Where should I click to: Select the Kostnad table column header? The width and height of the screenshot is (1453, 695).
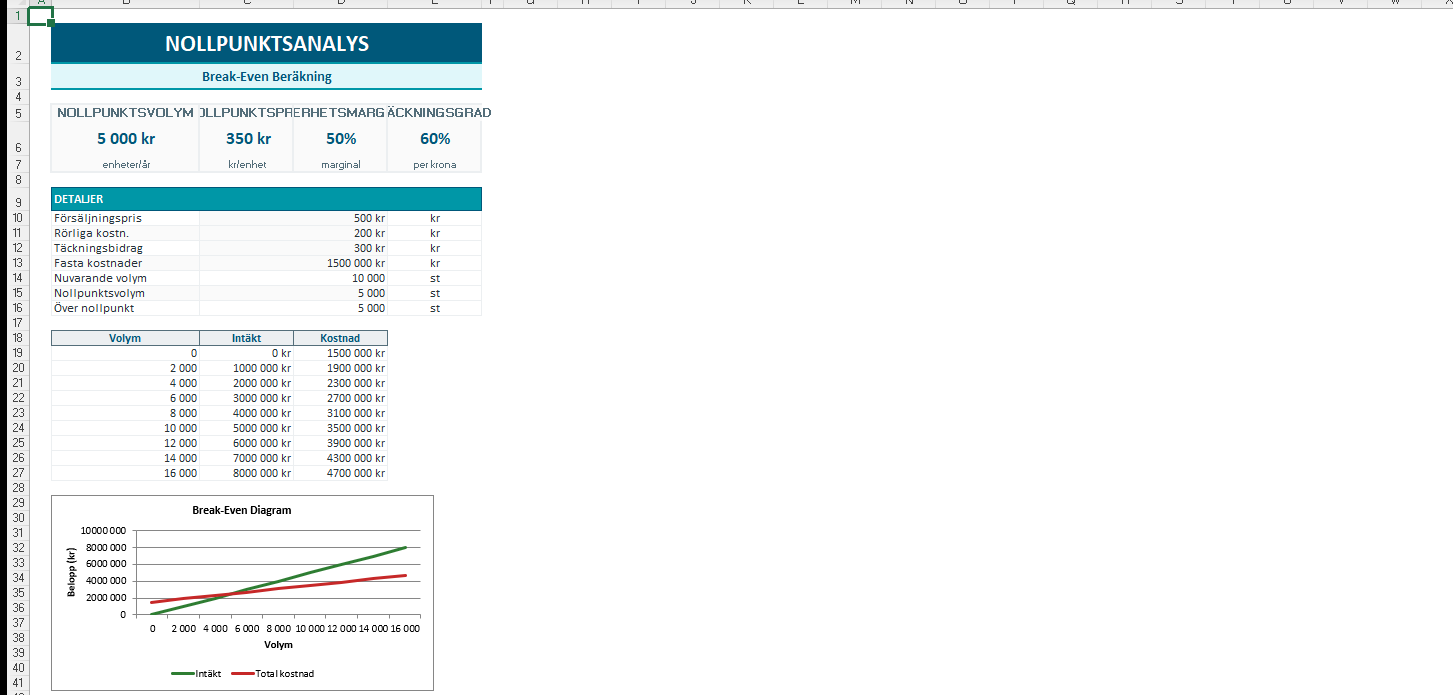pyautogui.click(x=340, y=338)
